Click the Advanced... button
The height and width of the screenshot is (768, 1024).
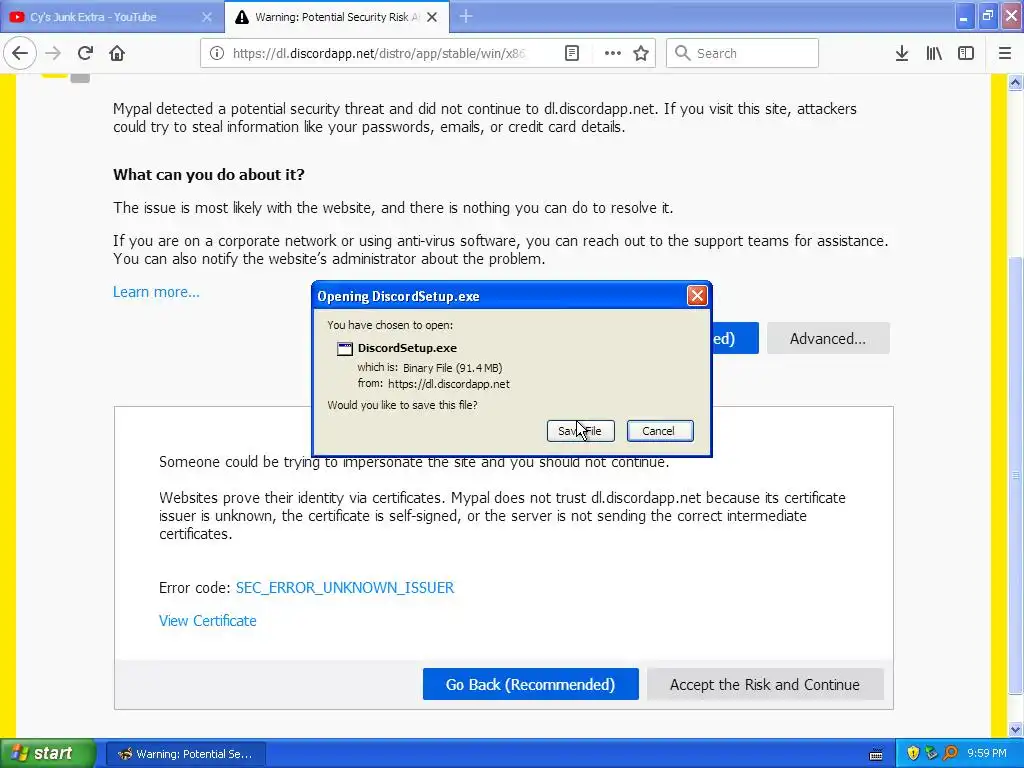828,338
